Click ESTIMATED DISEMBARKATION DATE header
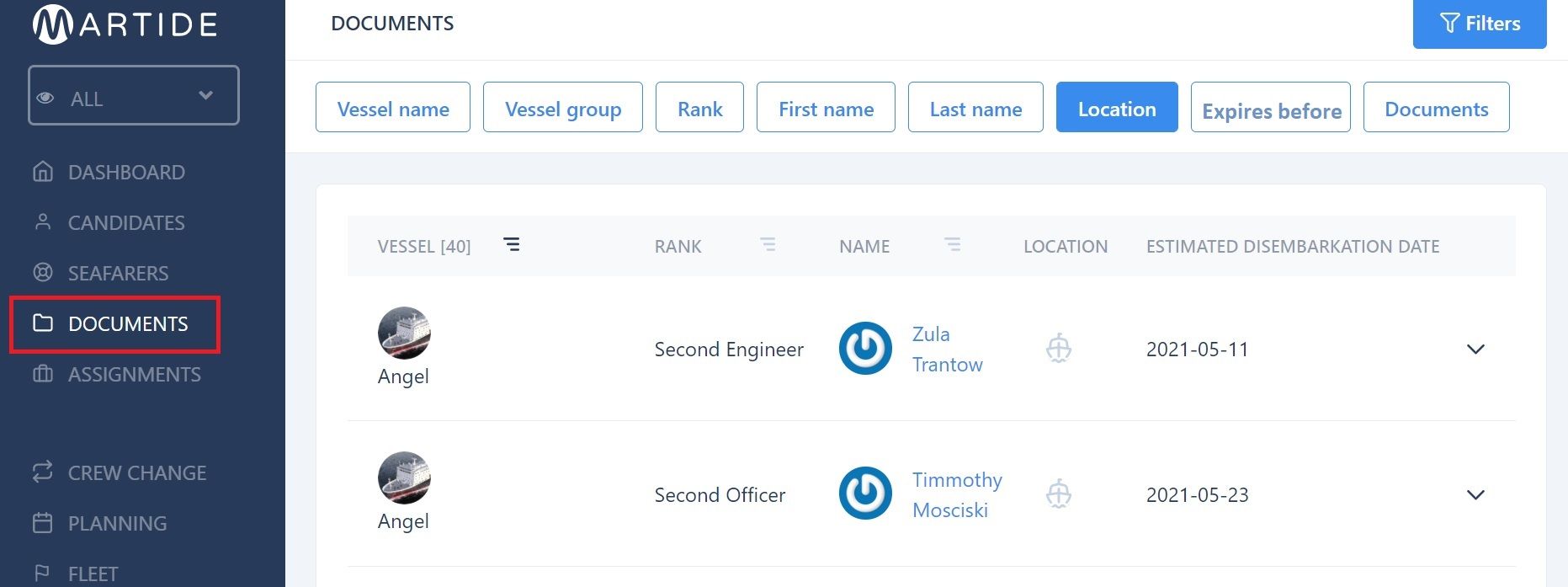1568x587 pixels. (1293, 247)
